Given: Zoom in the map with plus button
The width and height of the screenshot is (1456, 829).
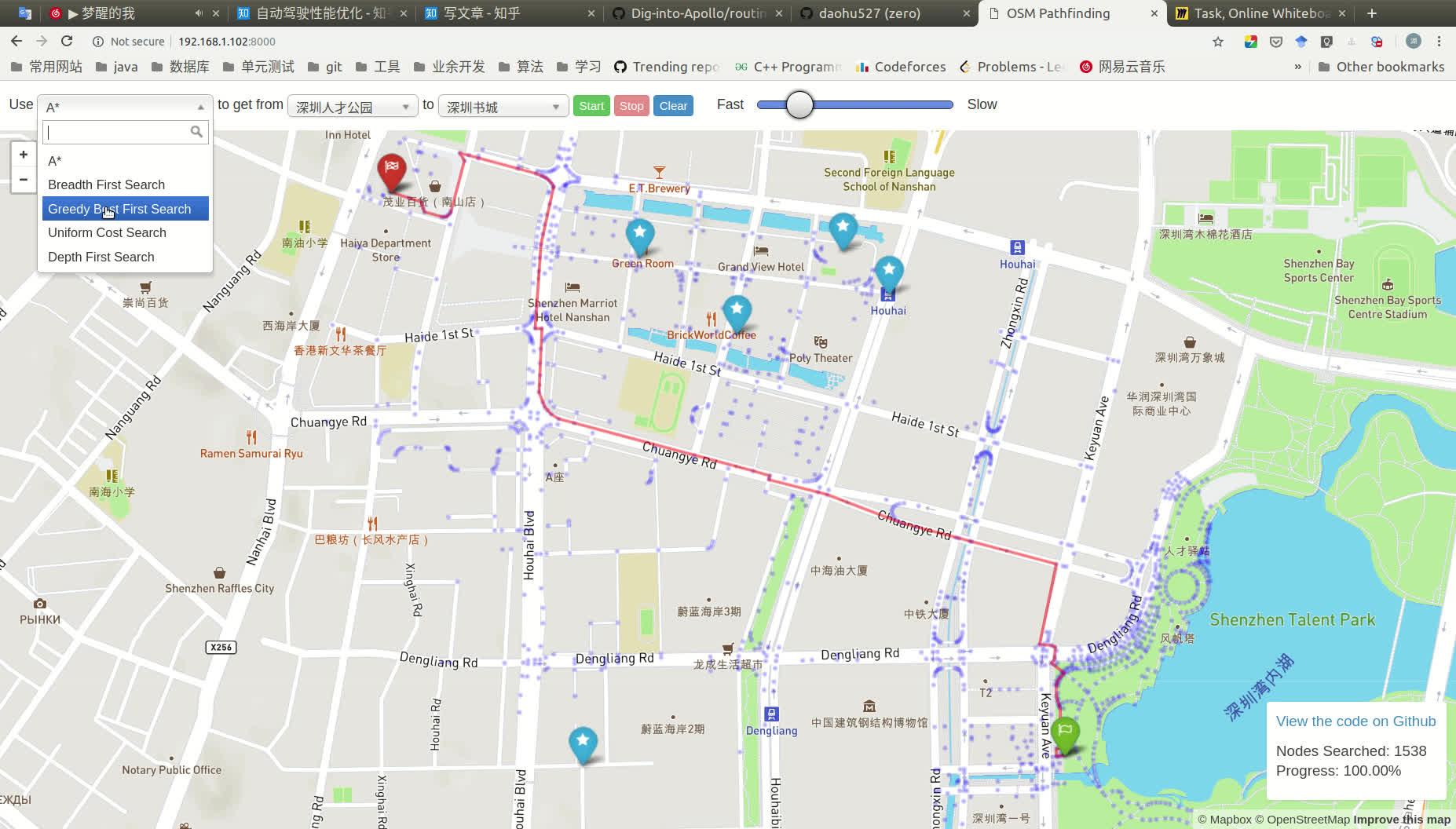Looking at the screenshot, I should coord(24,155).
